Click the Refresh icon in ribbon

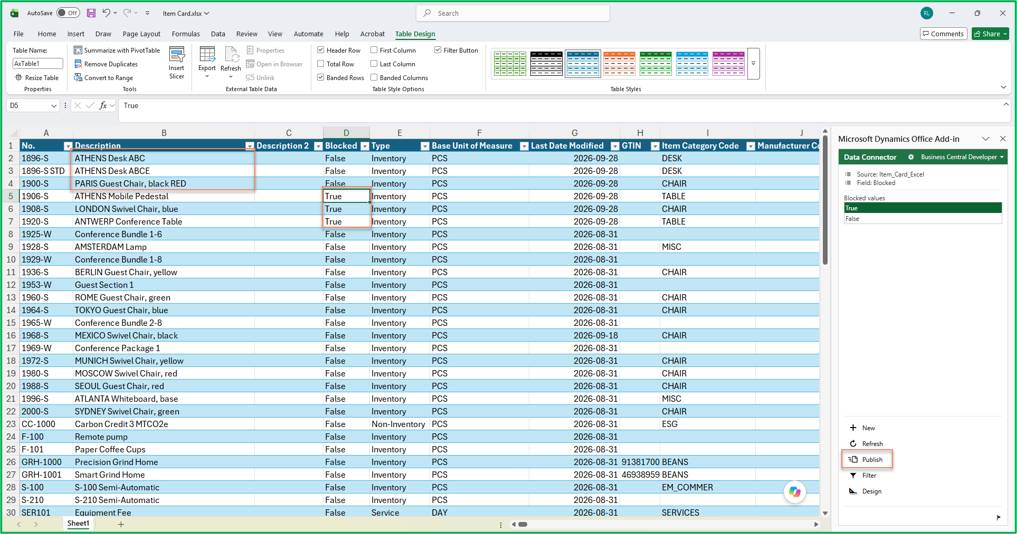click(x=231, y=62)
